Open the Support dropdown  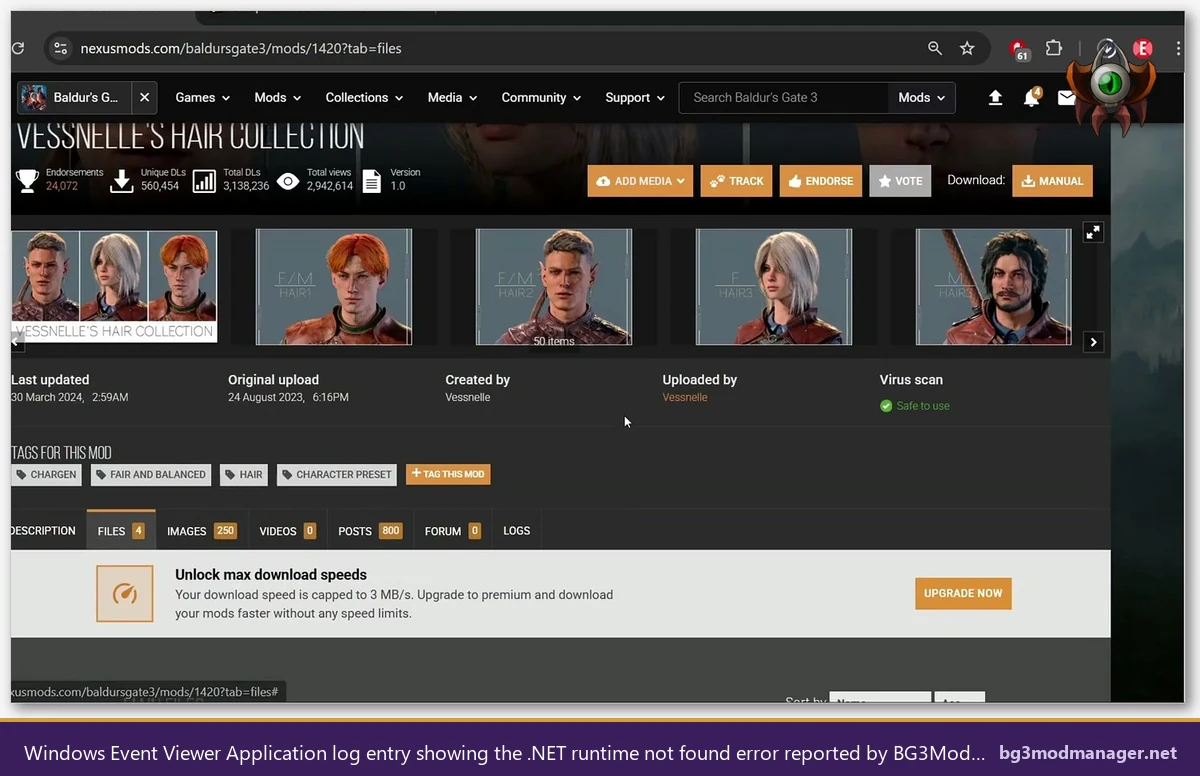tap(635, 97)
